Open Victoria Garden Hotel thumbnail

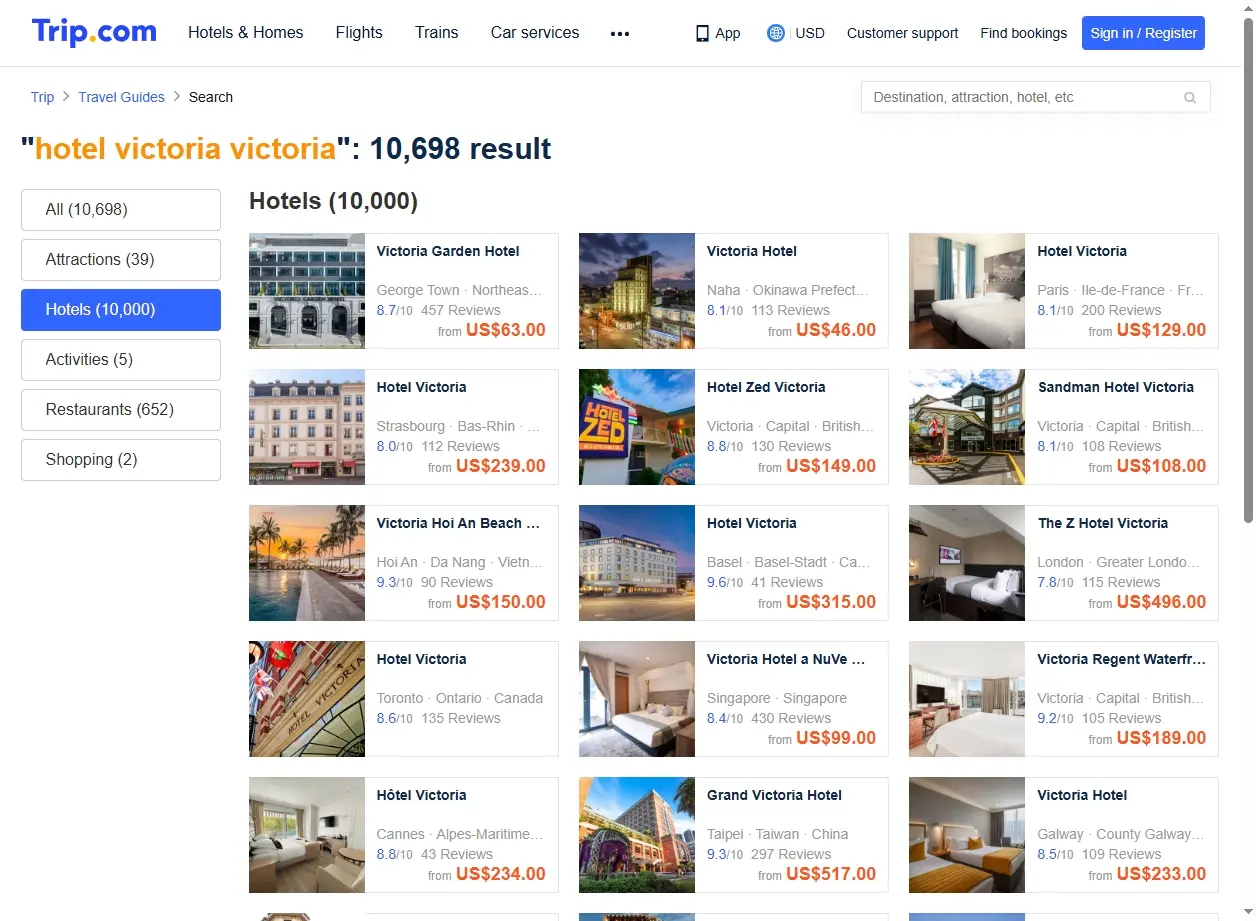point(307,291)
